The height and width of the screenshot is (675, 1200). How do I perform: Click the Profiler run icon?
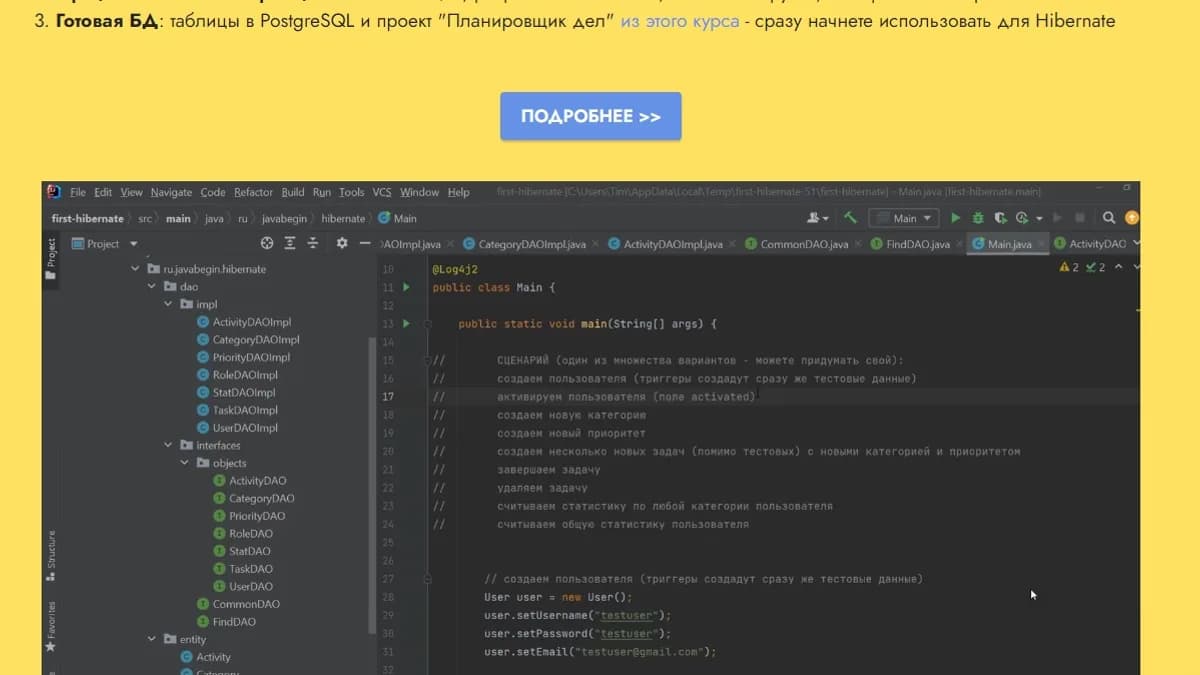pos(1022,217)
